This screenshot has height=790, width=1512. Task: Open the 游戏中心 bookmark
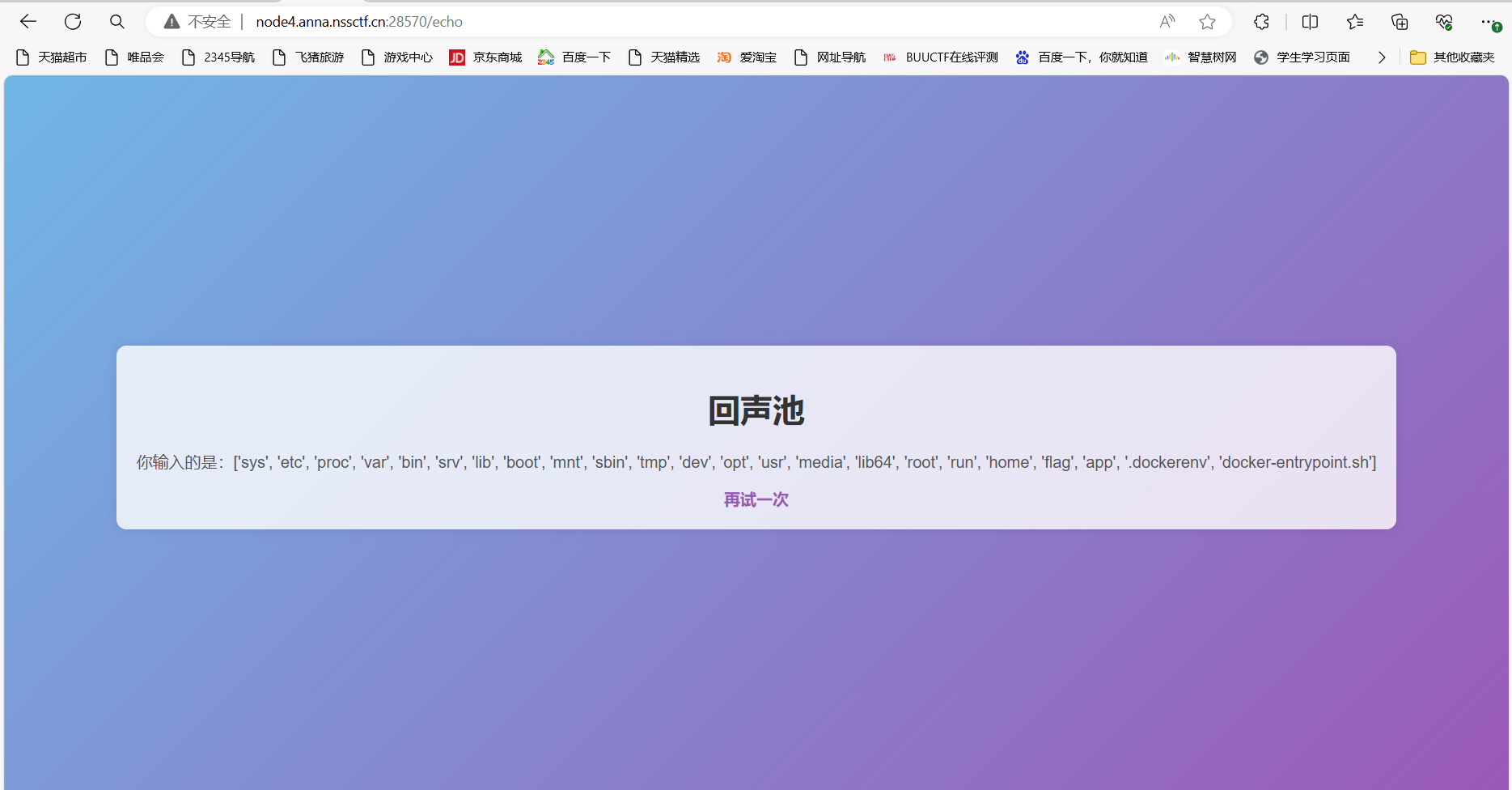pyautogui.click(x=397, y=57)
